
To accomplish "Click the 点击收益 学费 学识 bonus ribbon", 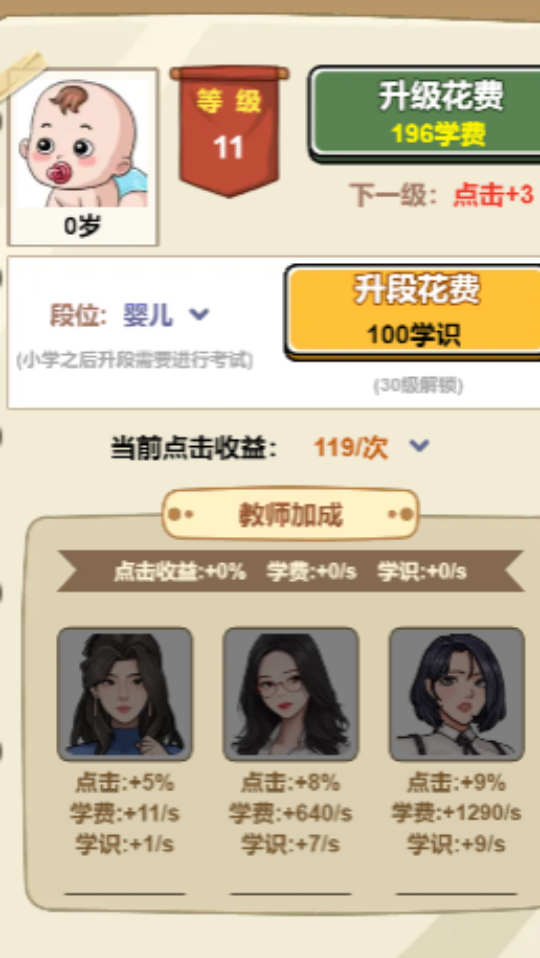I will click(x=291, y=572).
